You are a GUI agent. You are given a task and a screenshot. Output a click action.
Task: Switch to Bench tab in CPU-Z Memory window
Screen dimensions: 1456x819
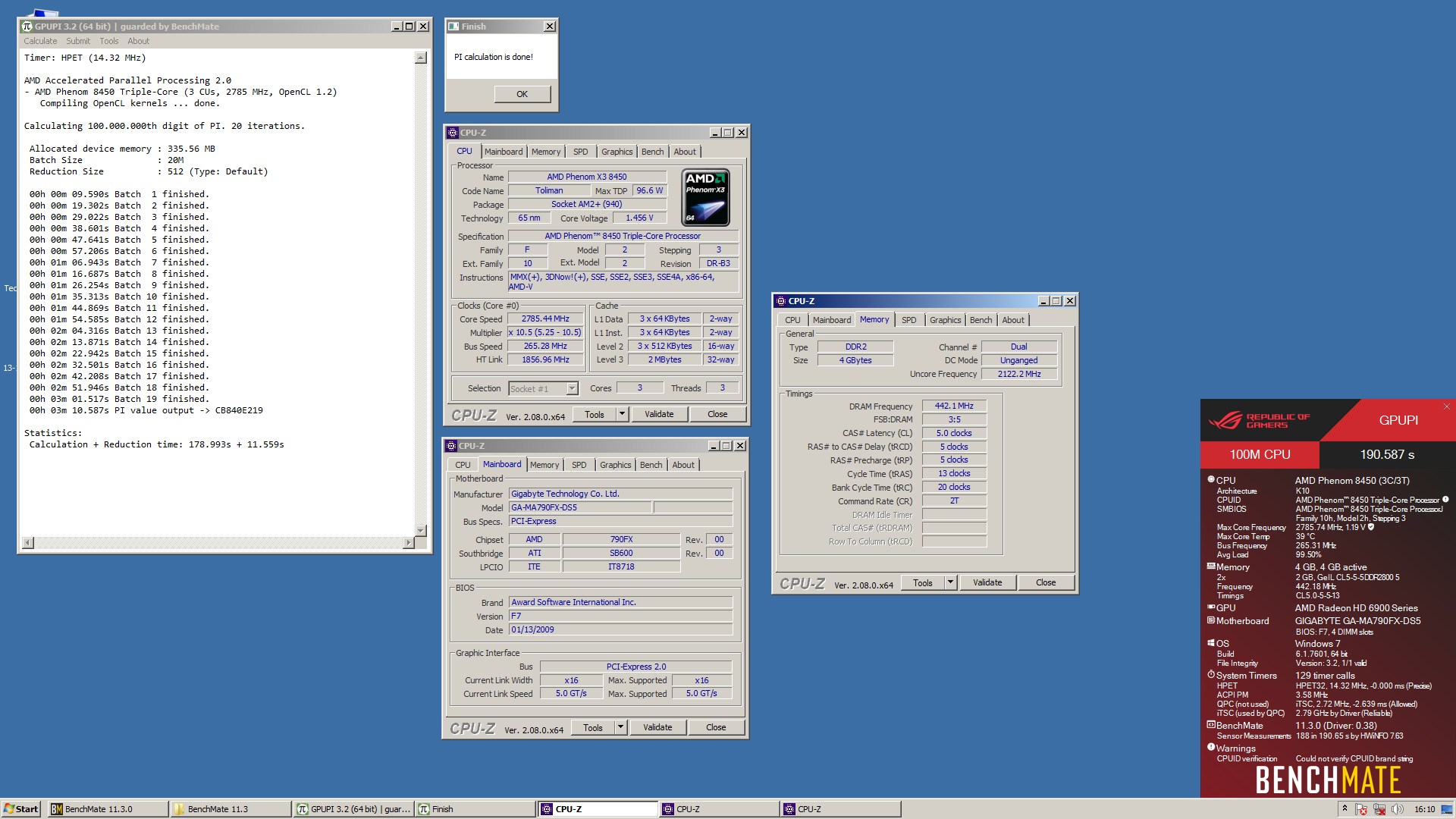tap(981, 320)
